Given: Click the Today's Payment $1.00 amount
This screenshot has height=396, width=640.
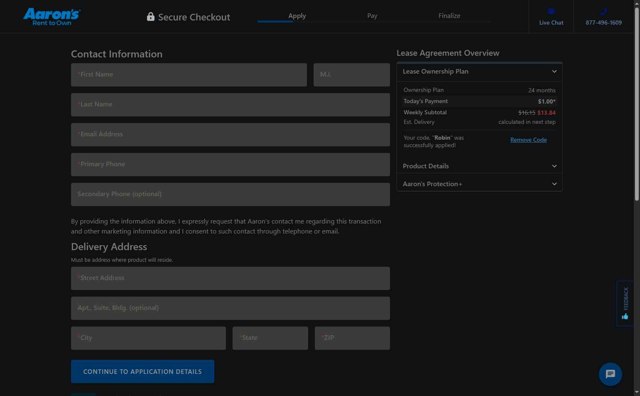Looking at the screenshot, I should point(547,102).
